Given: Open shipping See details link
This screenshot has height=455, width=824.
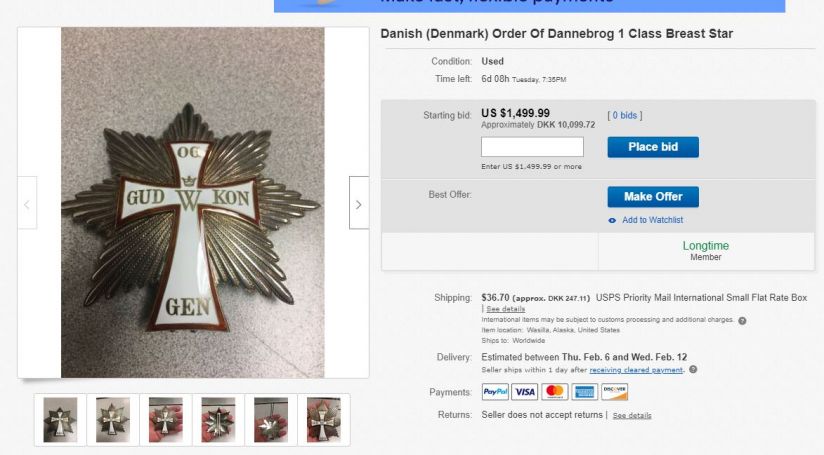Looking at the screenshot, I should point(506,309).
